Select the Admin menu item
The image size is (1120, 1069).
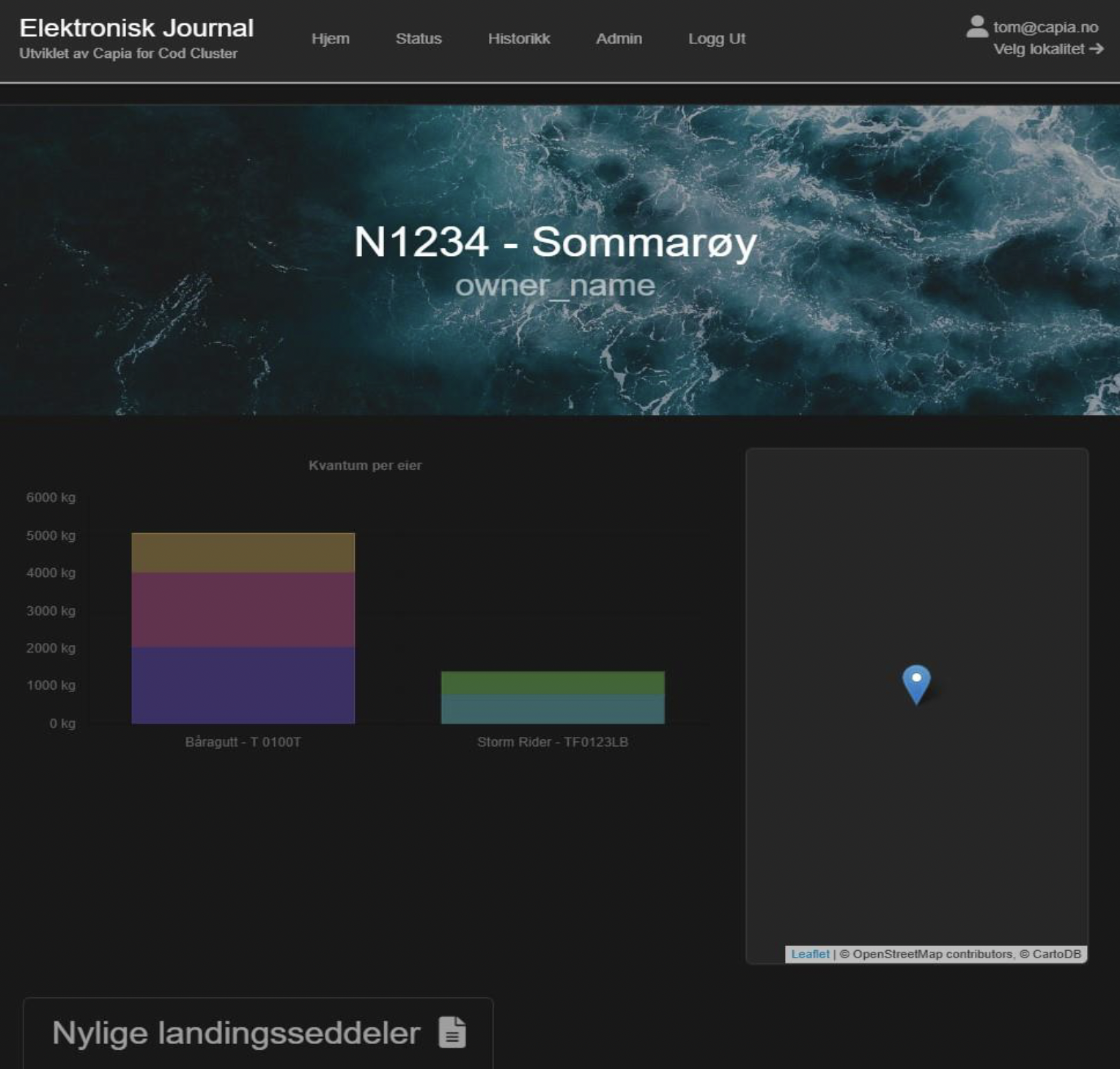(619, 39)
